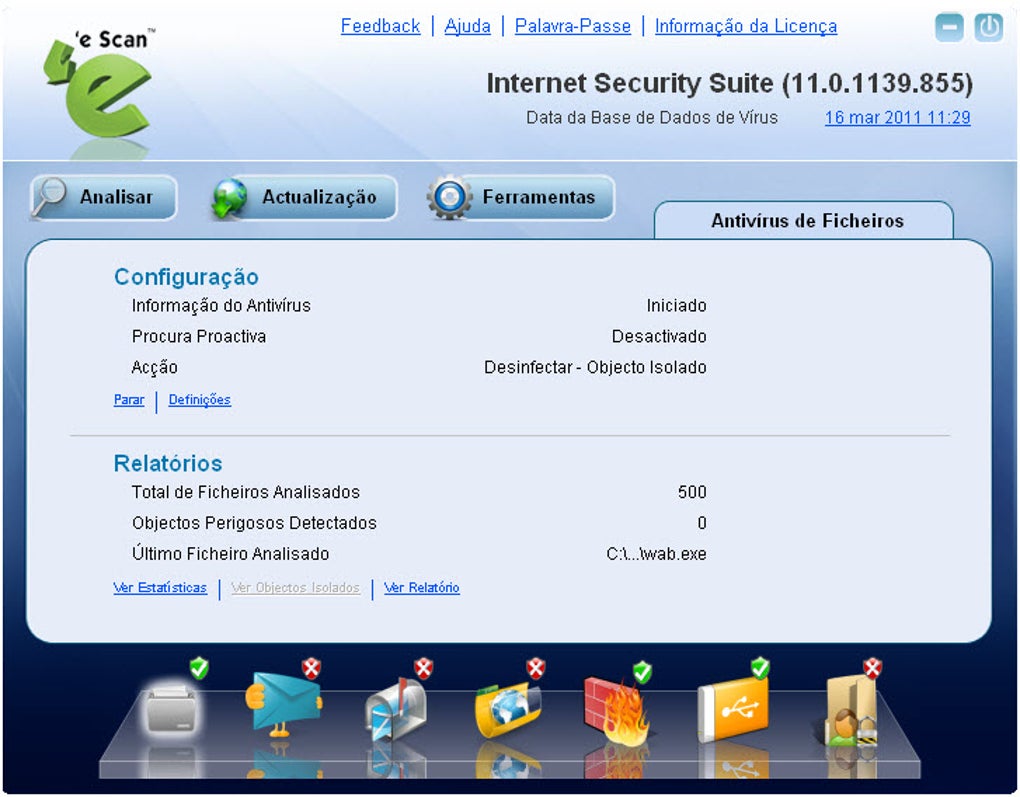
Task: Open the Mail Antivirus envelope icon
Action: click(x=284, y=705)
